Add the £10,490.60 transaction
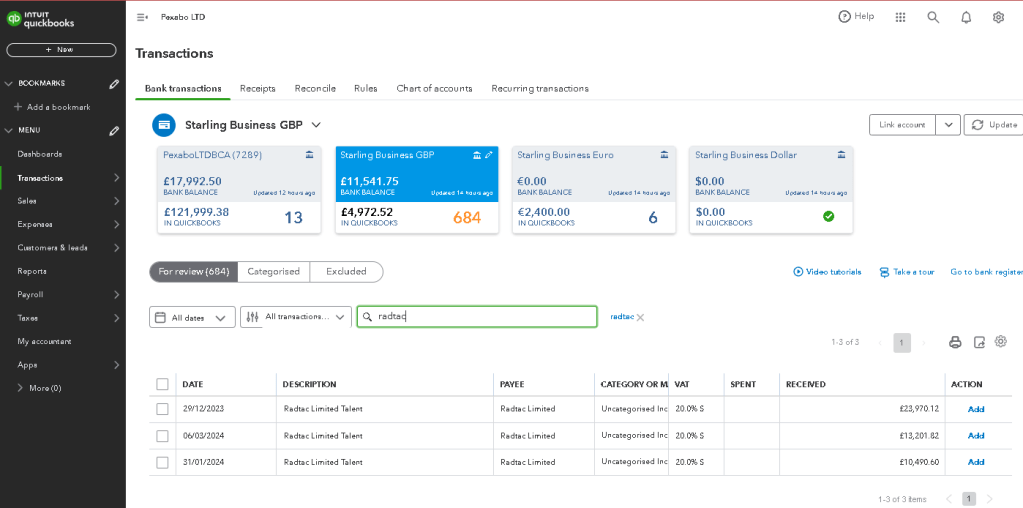The image size is (1023, 508). [976, 462]
